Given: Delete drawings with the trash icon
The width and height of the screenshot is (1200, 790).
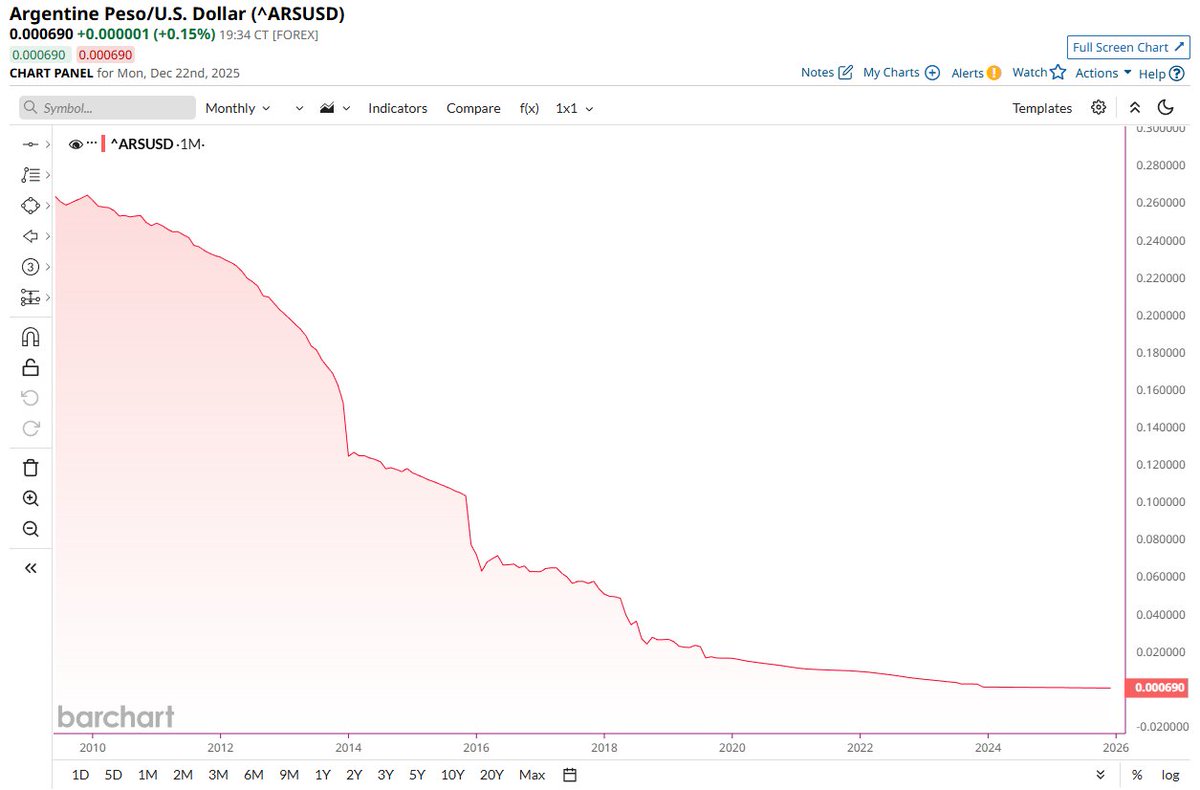Looking at the screenshot, I should click(30, 468).
